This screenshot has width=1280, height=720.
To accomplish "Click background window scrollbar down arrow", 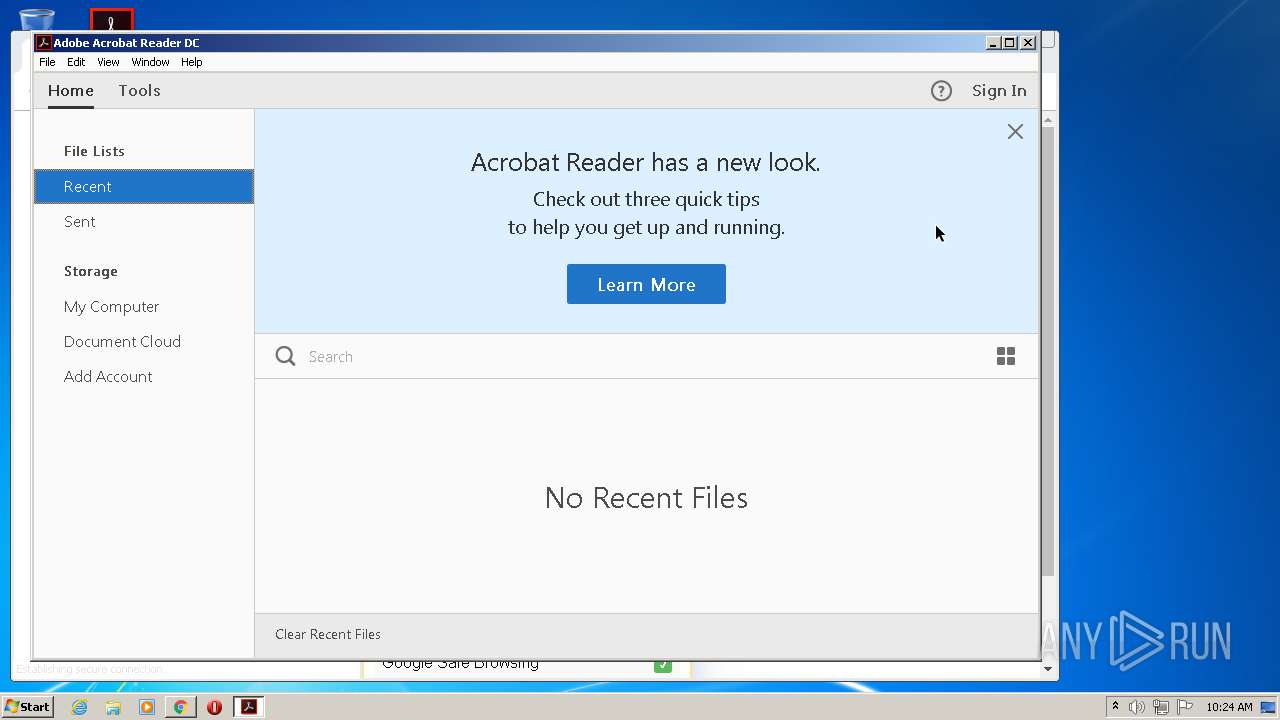I will 1048,668.
